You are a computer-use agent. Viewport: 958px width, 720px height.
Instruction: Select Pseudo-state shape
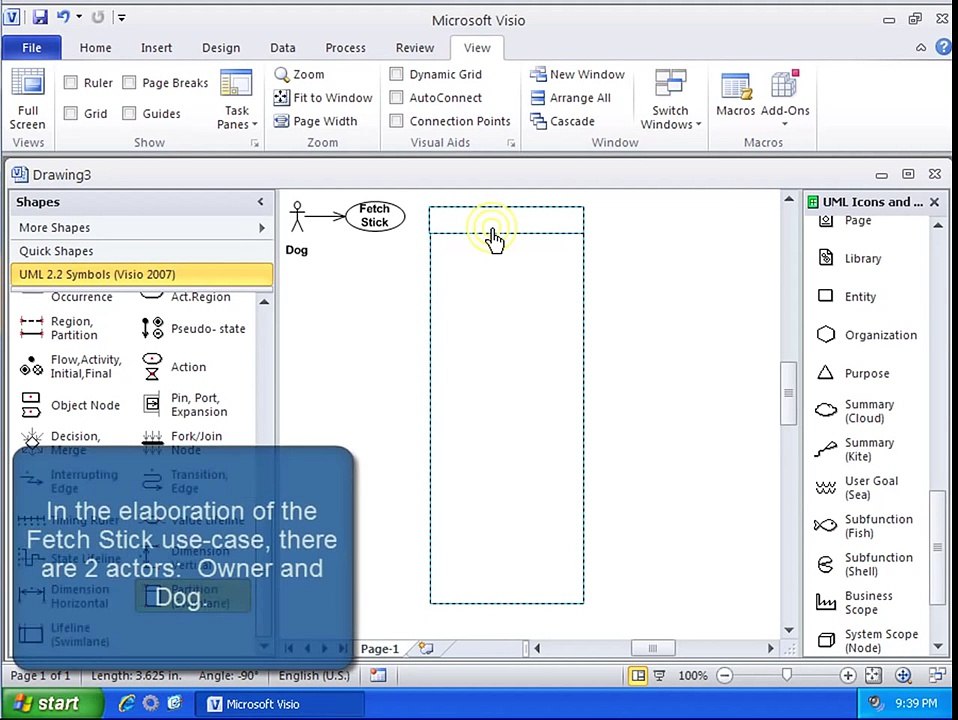tap(194, 328)
